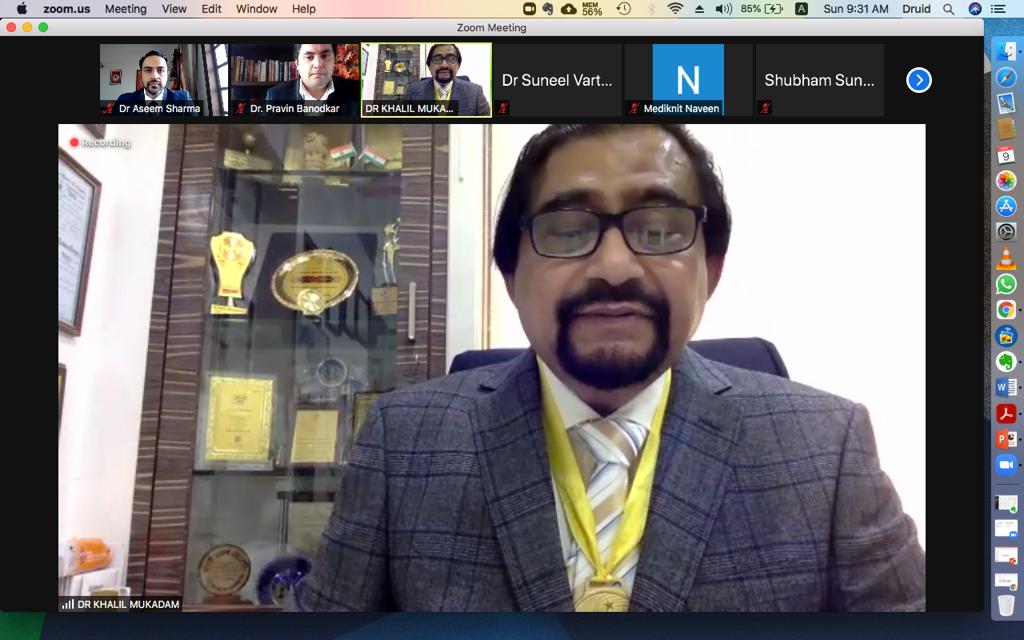Viewport: 1024px width, 640px height.
Task: Open the Help menu
Action: point(304,9)
